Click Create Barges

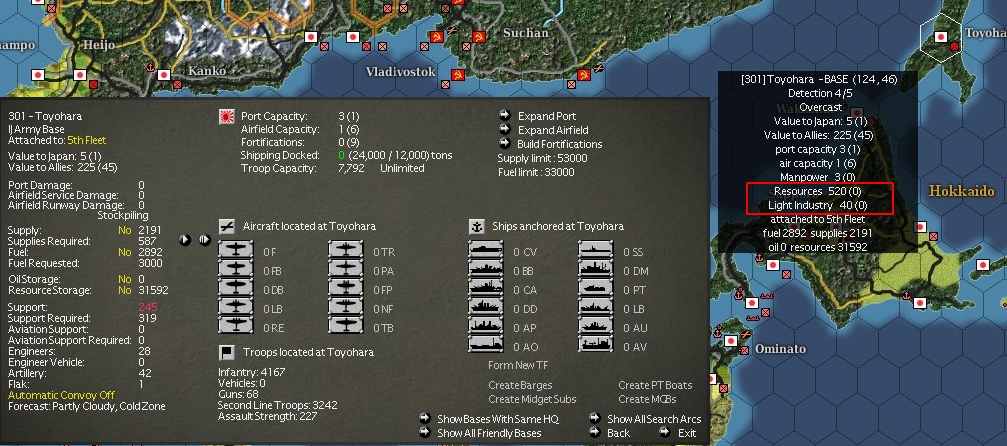(x=520, y=385)
